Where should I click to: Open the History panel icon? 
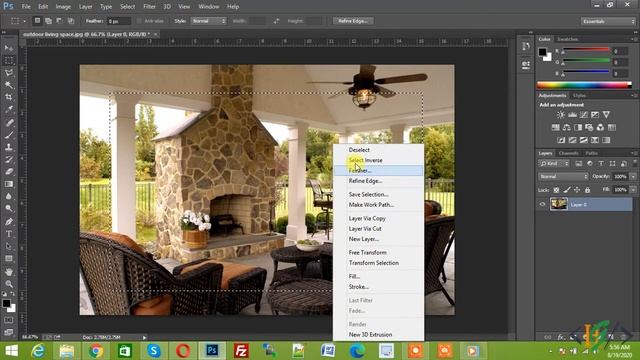526,47
